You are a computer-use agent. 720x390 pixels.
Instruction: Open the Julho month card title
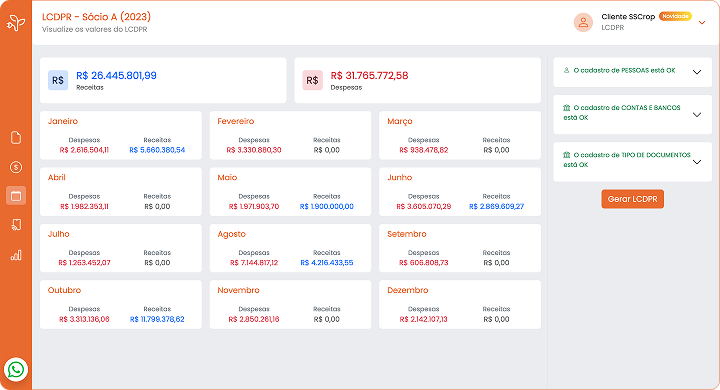point(59,234)
